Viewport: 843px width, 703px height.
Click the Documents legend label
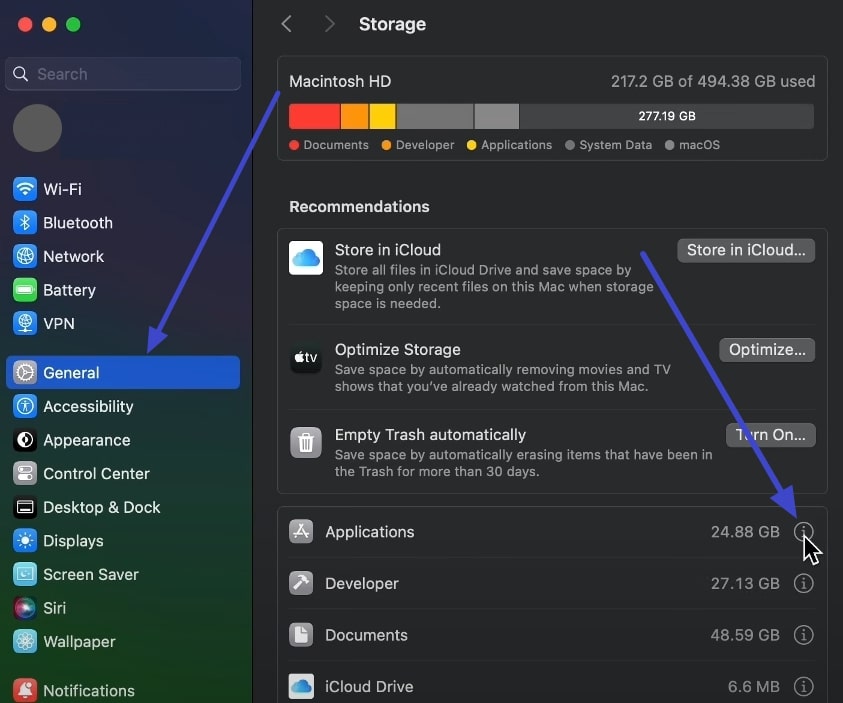336,145
